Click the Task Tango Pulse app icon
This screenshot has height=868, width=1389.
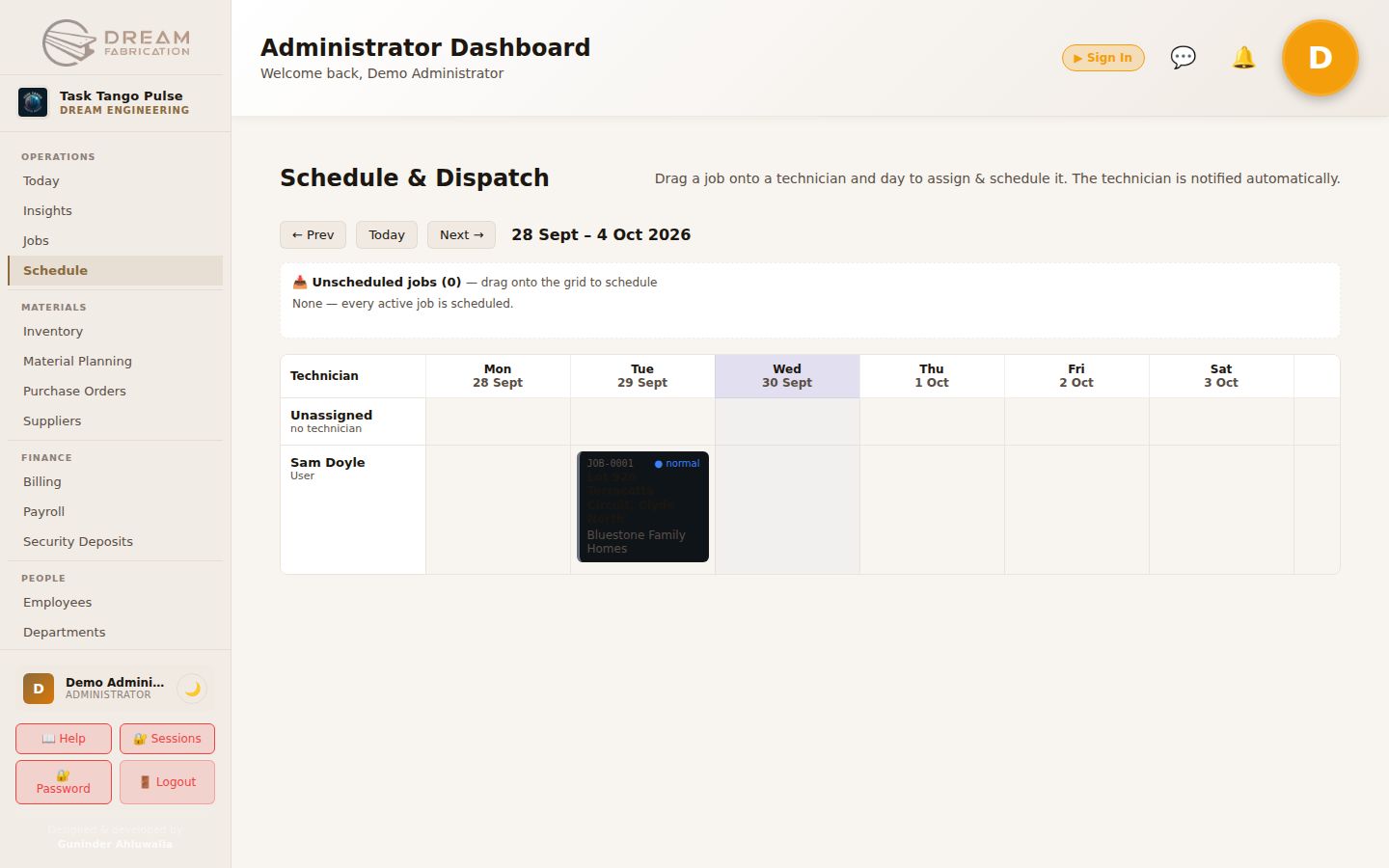(x=33, y=102)
